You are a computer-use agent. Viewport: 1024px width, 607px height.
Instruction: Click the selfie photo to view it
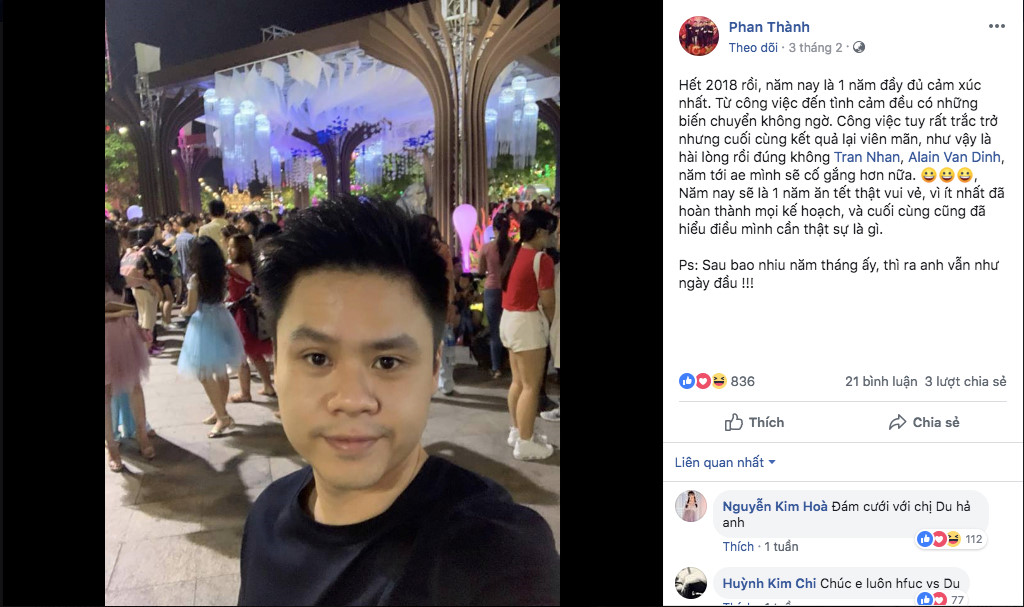click(332, 303)
